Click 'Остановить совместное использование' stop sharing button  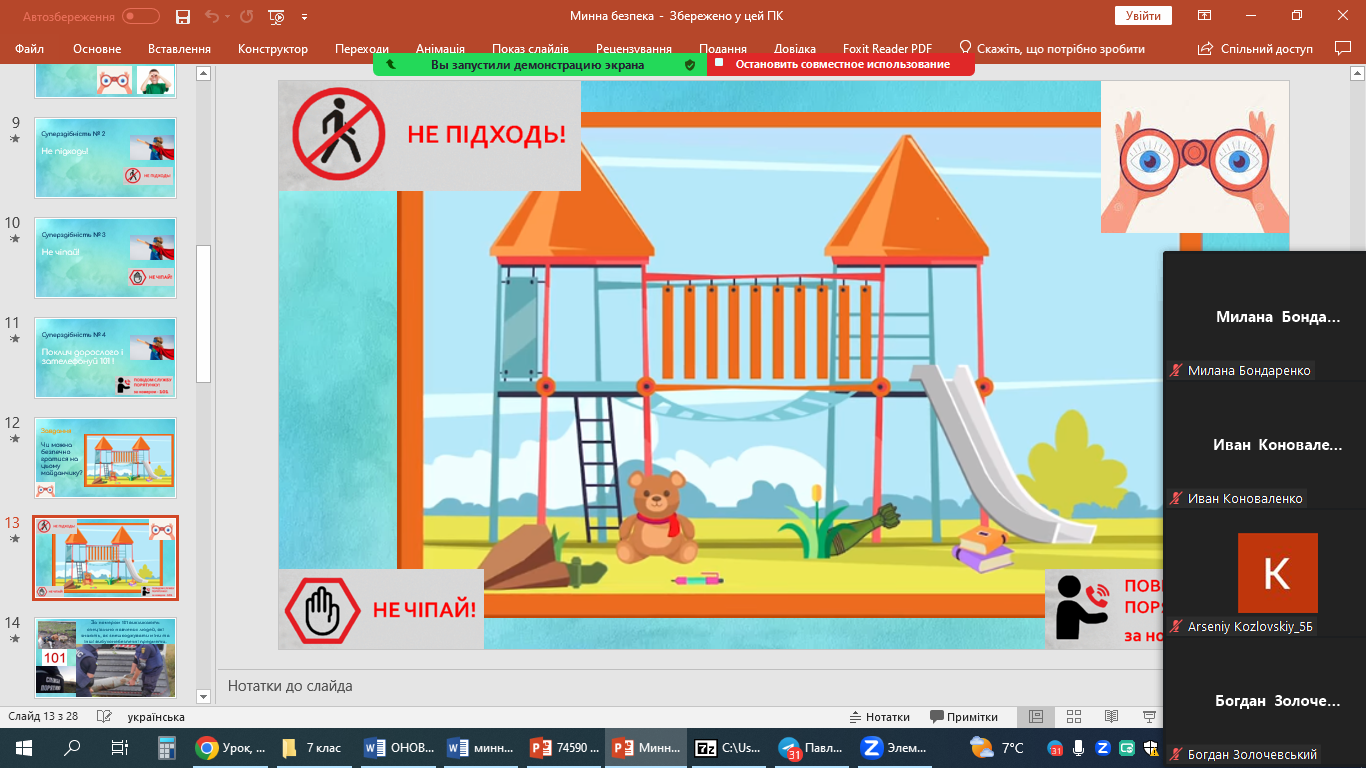click(x=841, y=64)
